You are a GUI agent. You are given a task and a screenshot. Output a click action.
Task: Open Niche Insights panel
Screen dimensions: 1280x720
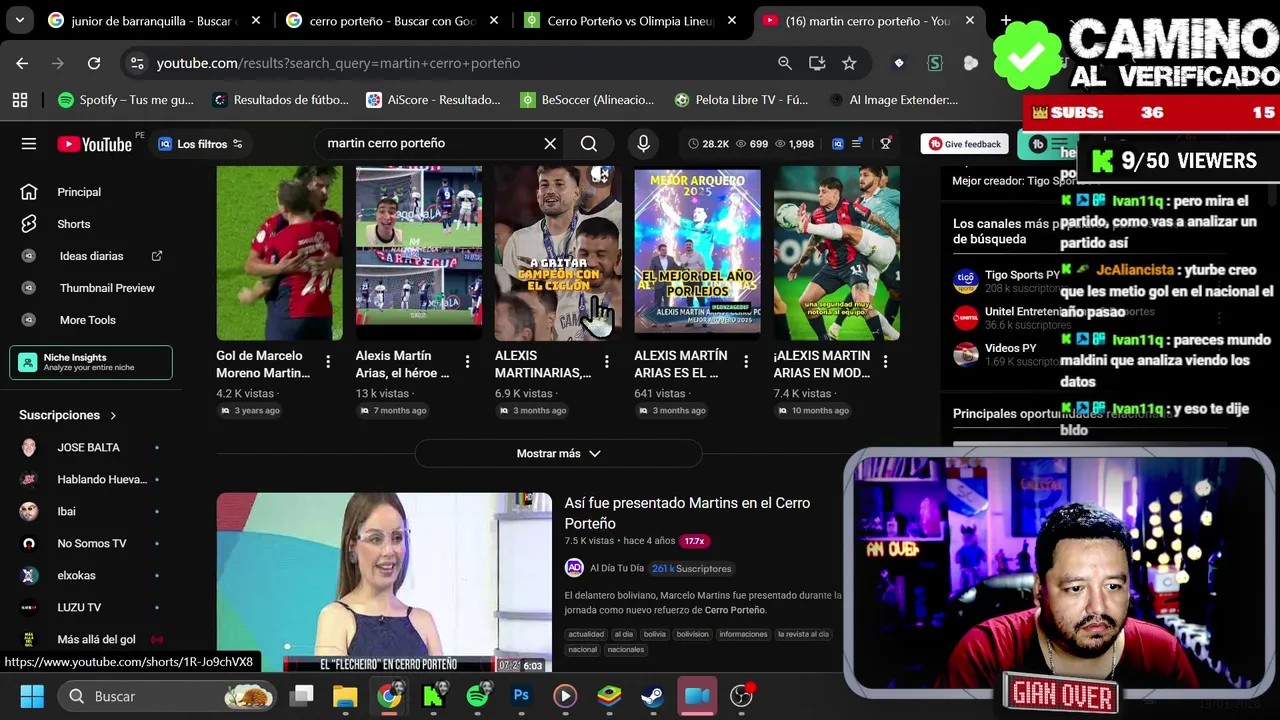[91, 362]
